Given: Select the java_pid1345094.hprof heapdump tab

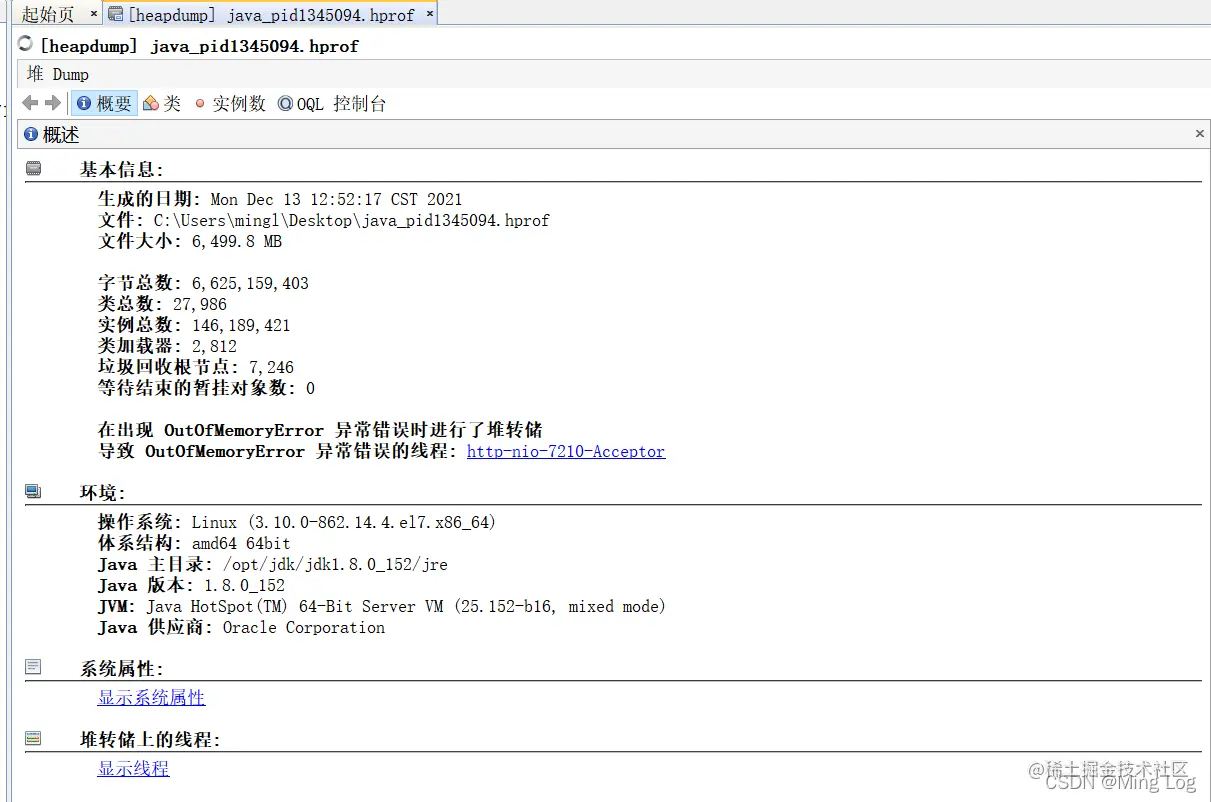Looking at the screenshot, I should point(270,15).
